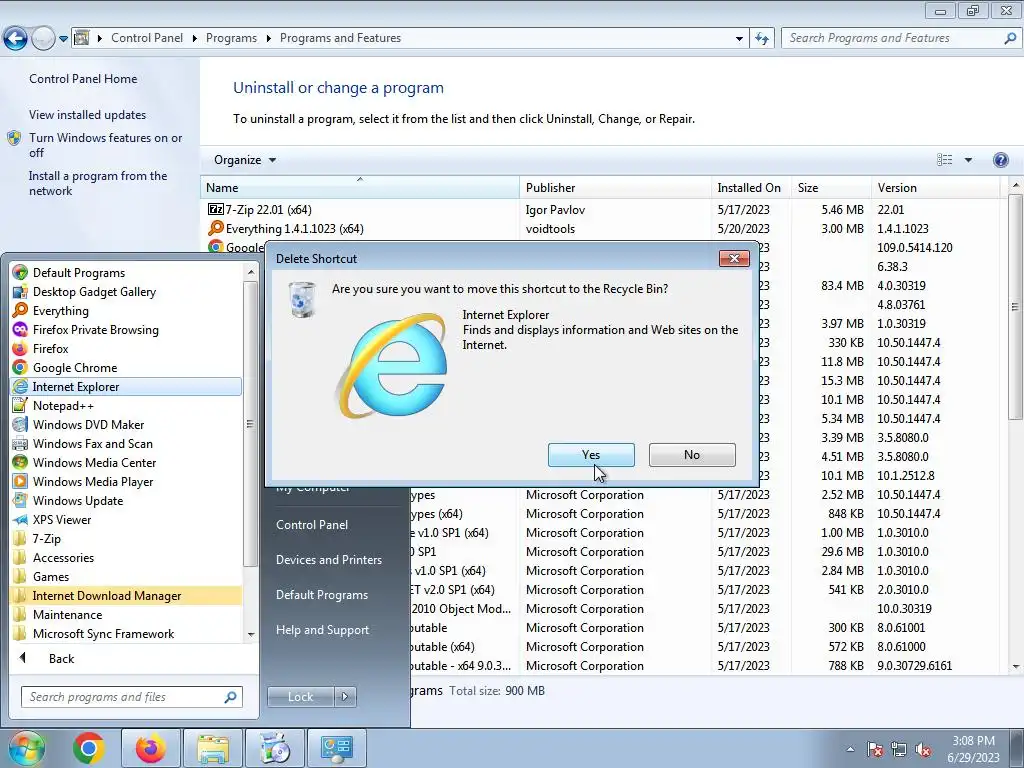Launch Desktop Gadget Gallery from program list

click(94, 291)
